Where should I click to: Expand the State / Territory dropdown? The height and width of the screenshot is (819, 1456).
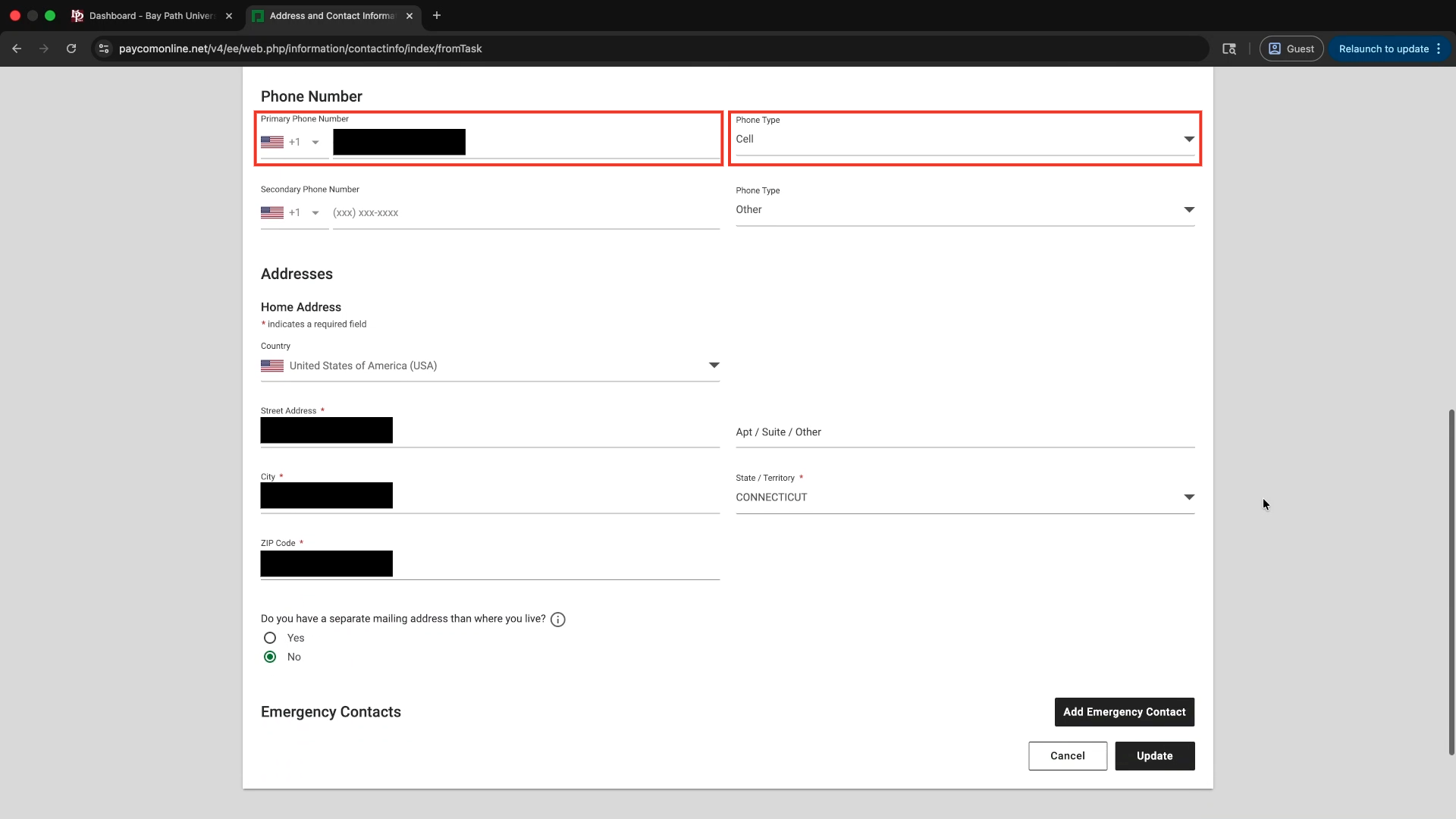pos(964,497)
